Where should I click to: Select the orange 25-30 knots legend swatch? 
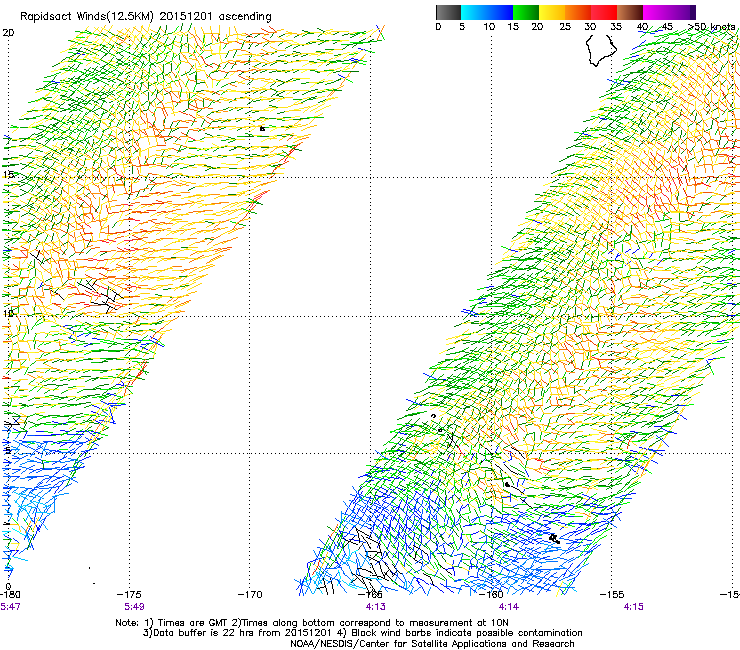(x=578, y=12)
